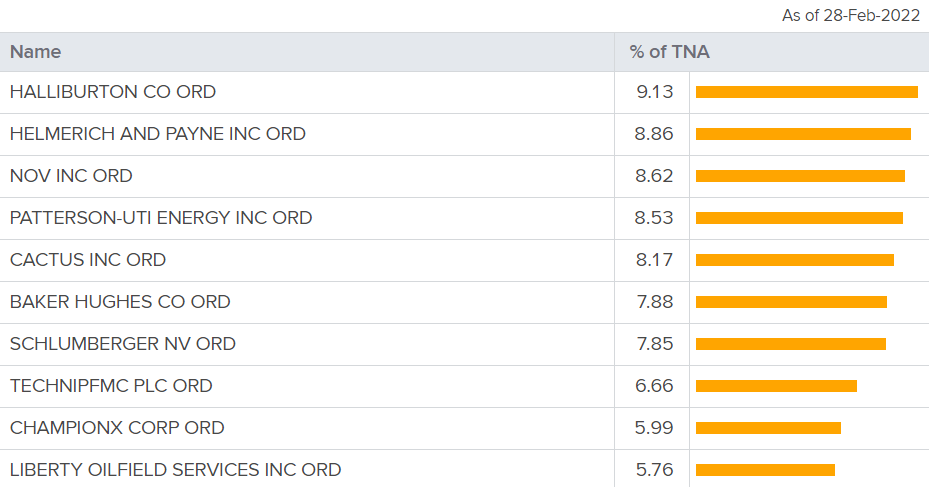Click the 8.17 value for Cactus

[x=655, y=260]
